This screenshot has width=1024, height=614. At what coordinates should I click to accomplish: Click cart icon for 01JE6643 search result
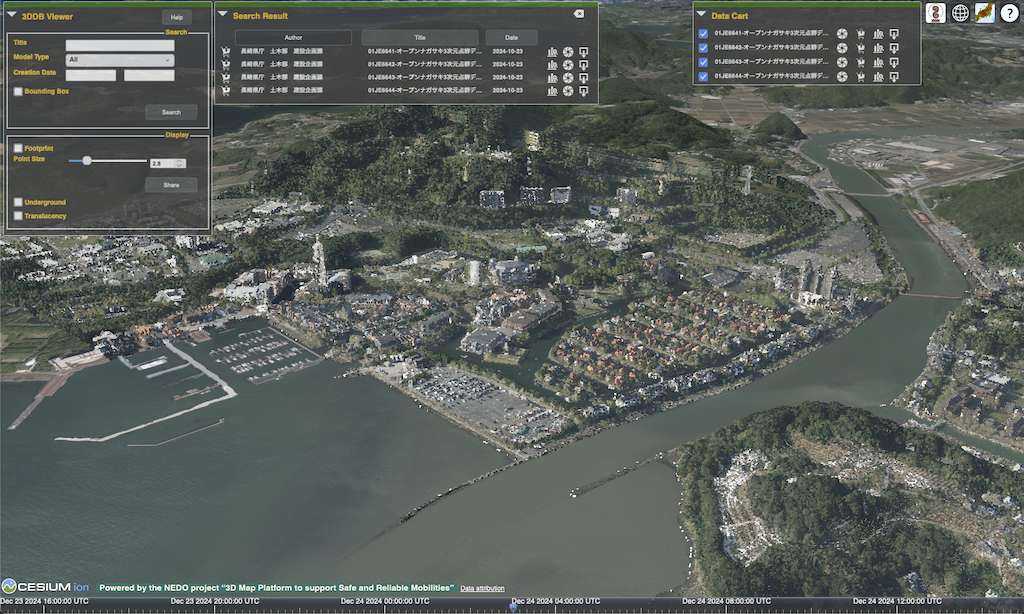tap(225, 78)
